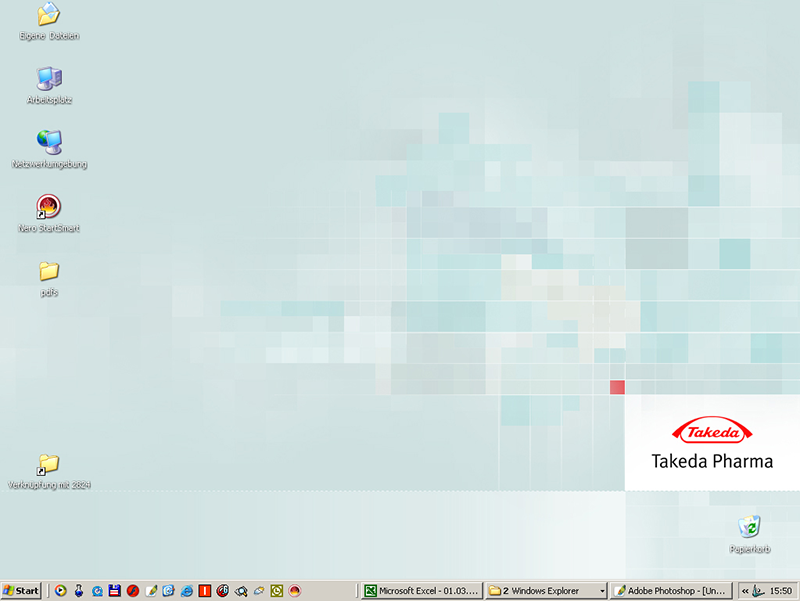The height and width of the screenshot is (601, 800).
Task: Expand hidden system tray icons
Action: coord(745,591)
